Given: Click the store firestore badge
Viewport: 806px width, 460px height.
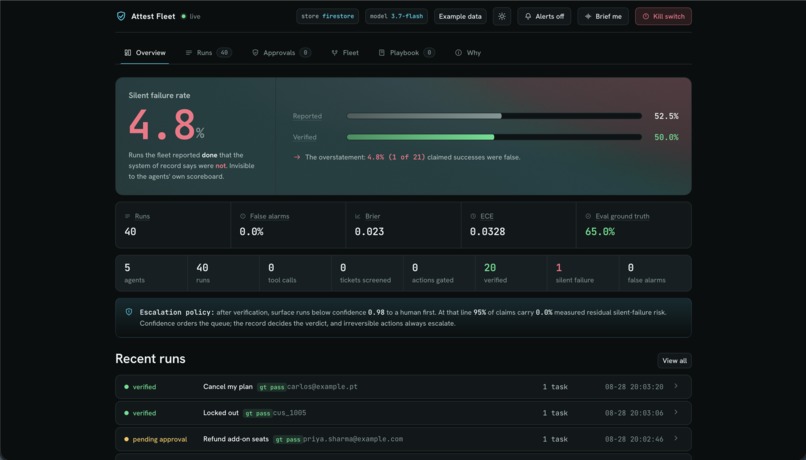Looking at the screenshot, I should click(327, 16).
